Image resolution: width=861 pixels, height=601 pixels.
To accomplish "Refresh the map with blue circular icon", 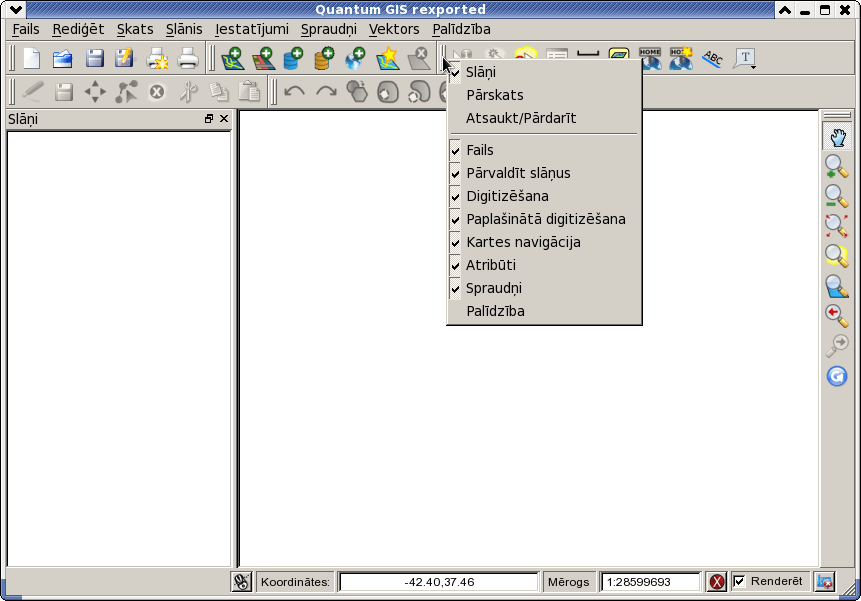I will pos(837,376).
